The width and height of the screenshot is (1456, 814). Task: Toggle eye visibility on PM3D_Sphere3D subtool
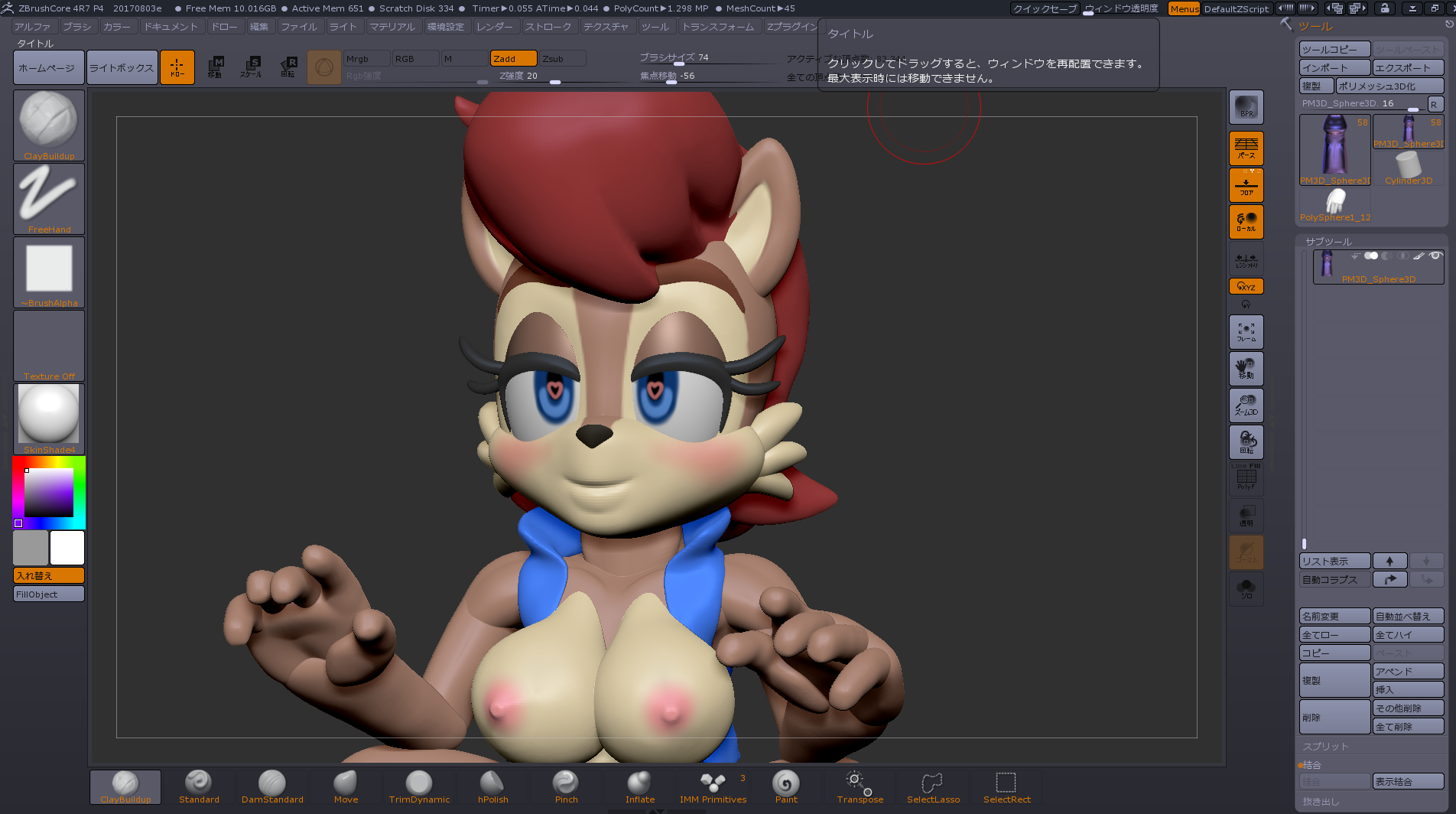click(1435, 256)
